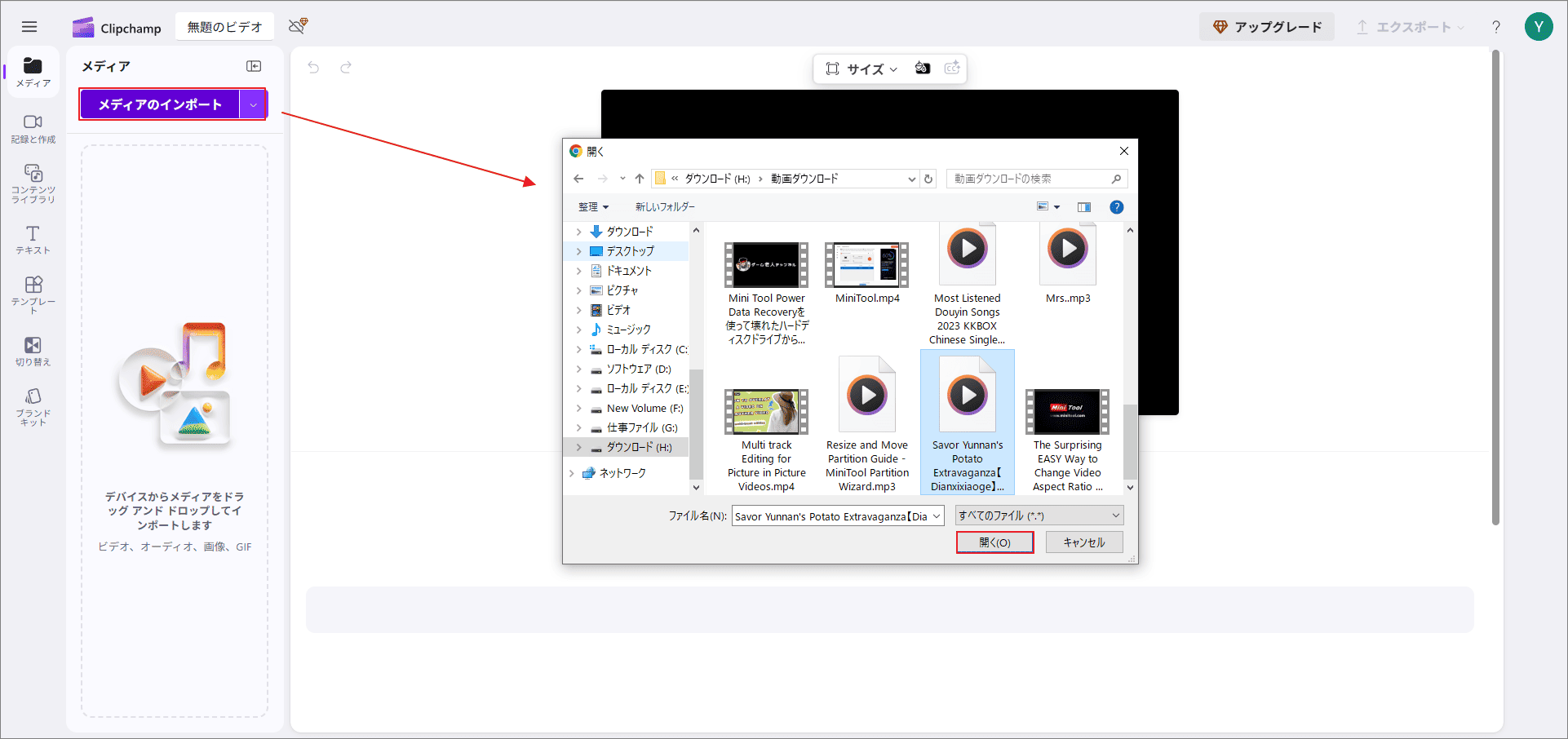
Task: Select Mini Tool Power Data Recovery video
Action: click(x=767, y=294)
